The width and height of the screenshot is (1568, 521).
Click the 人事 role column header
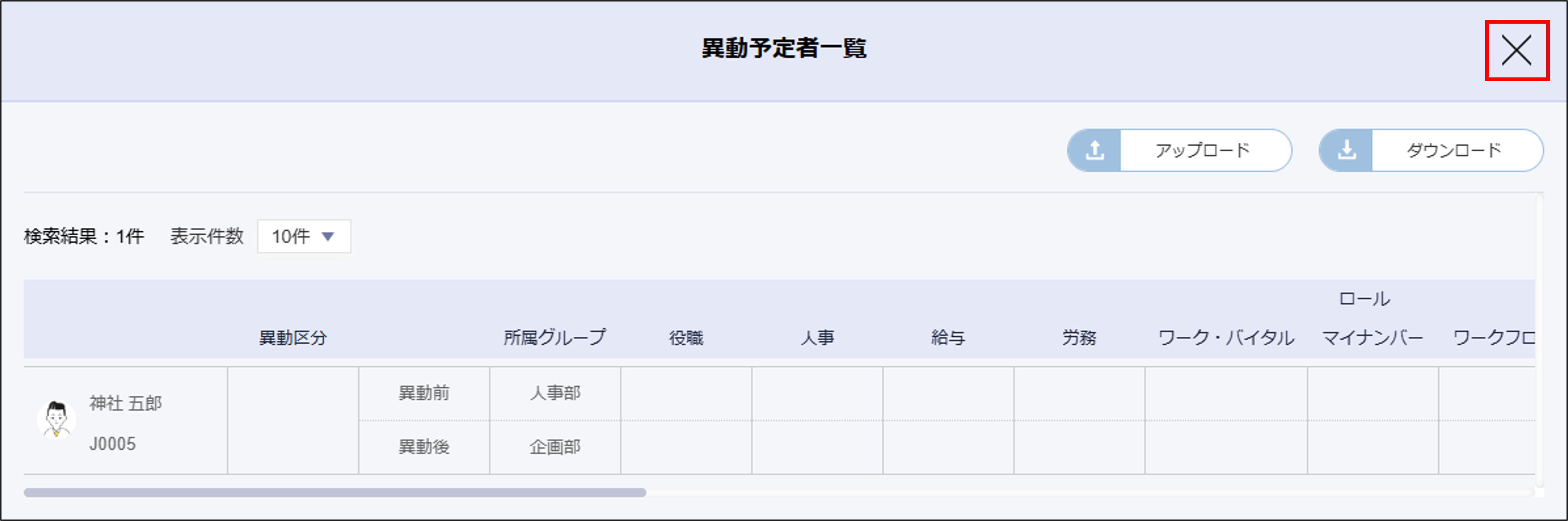[817, 338]
